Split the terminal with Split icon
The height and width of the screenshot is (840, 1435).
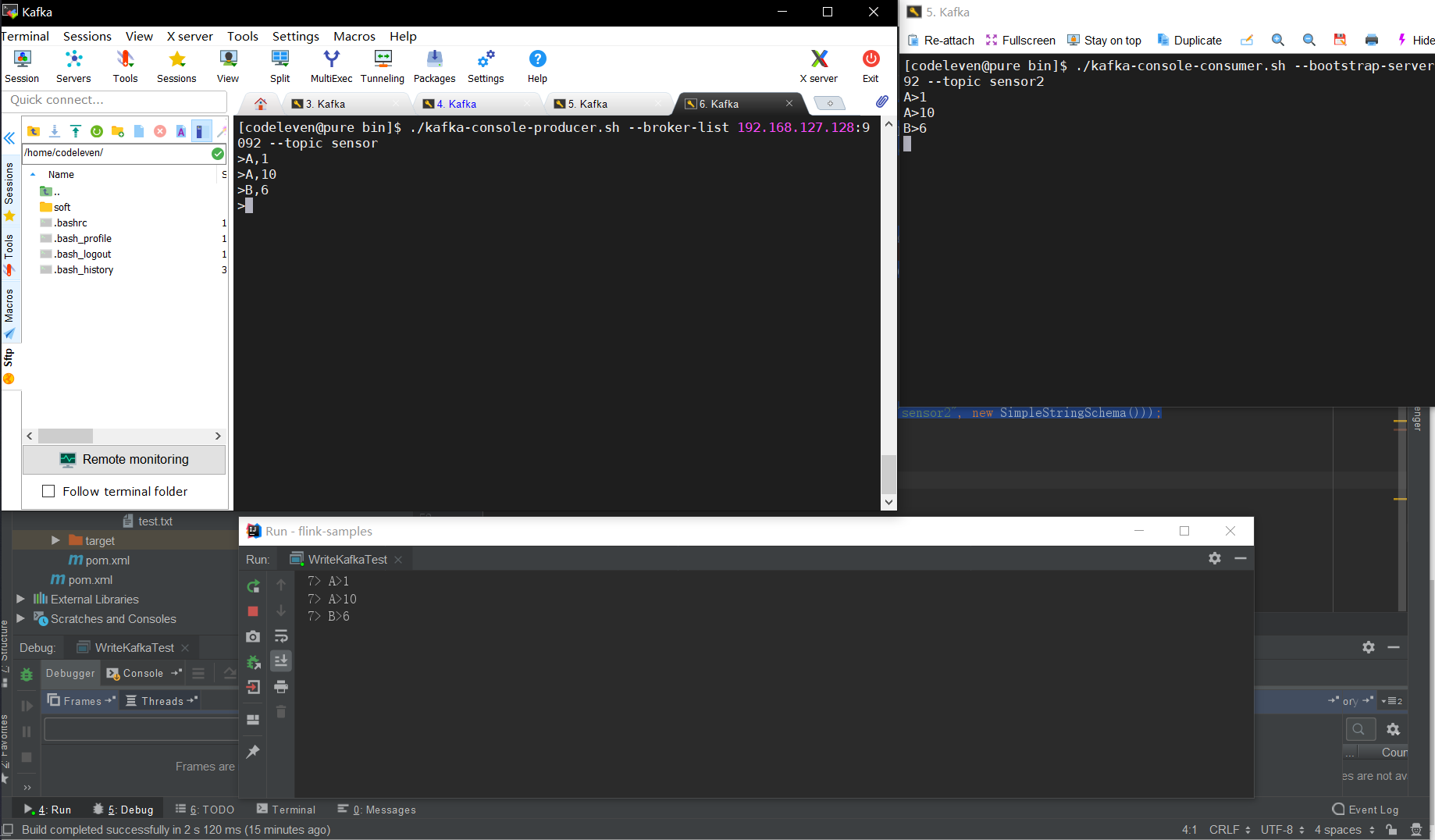280,66
